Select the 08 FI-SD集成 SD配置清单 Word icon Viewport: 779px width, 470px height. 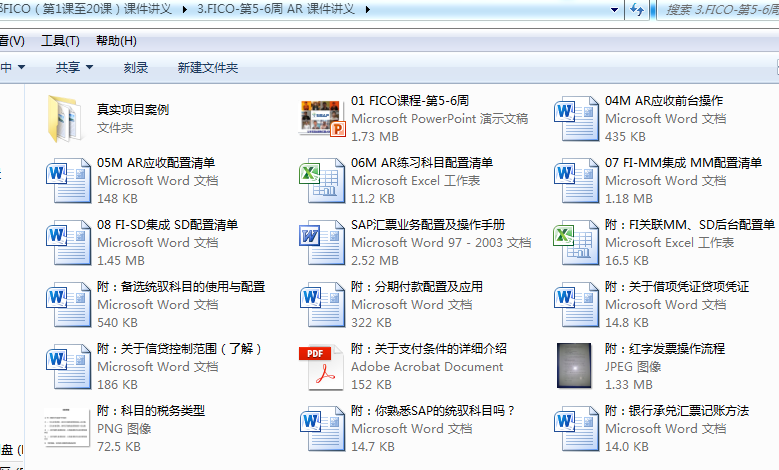68,243
